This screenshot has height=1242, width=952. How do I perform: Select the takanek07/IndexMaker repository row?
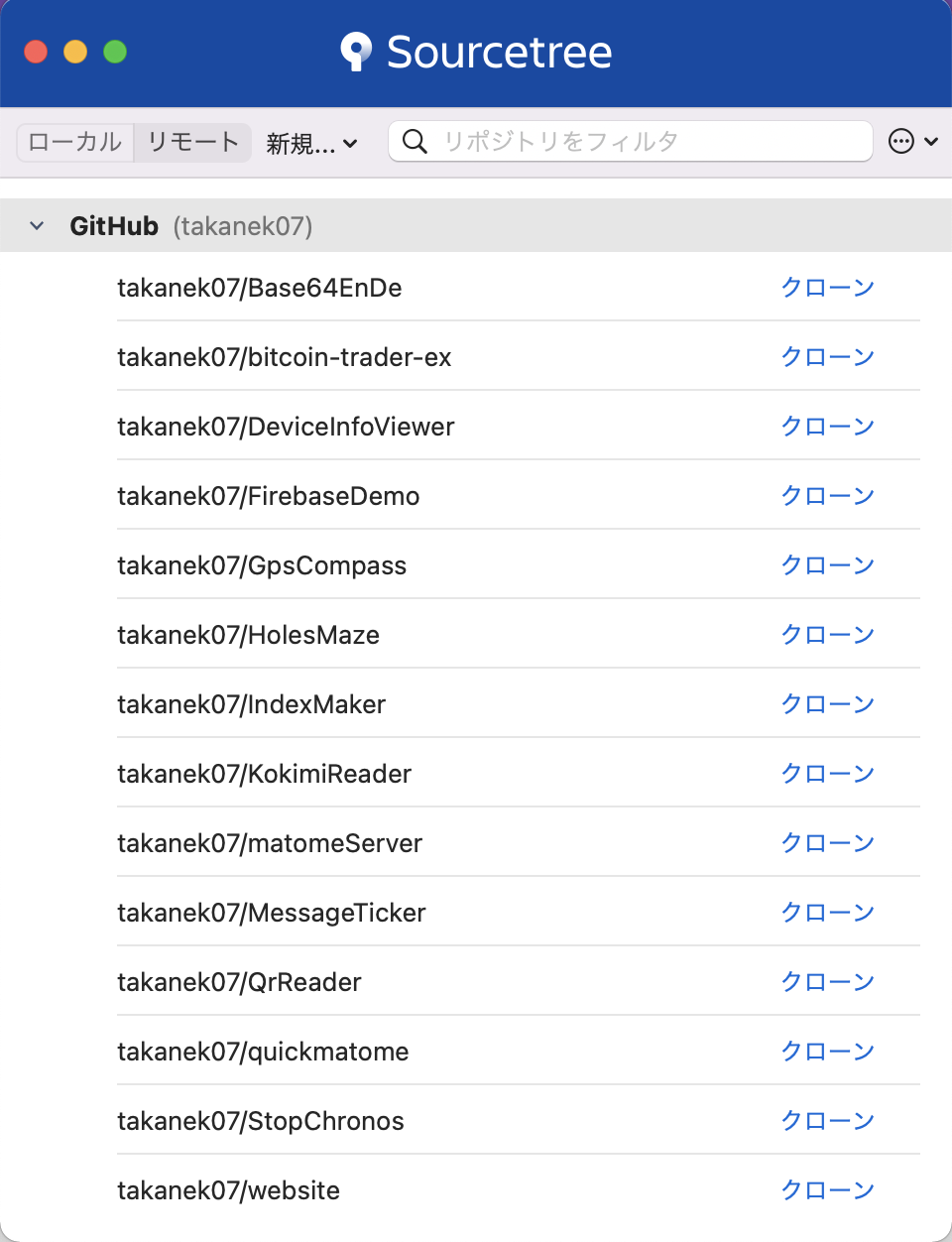pyautogui.click(x=397, y=704)
